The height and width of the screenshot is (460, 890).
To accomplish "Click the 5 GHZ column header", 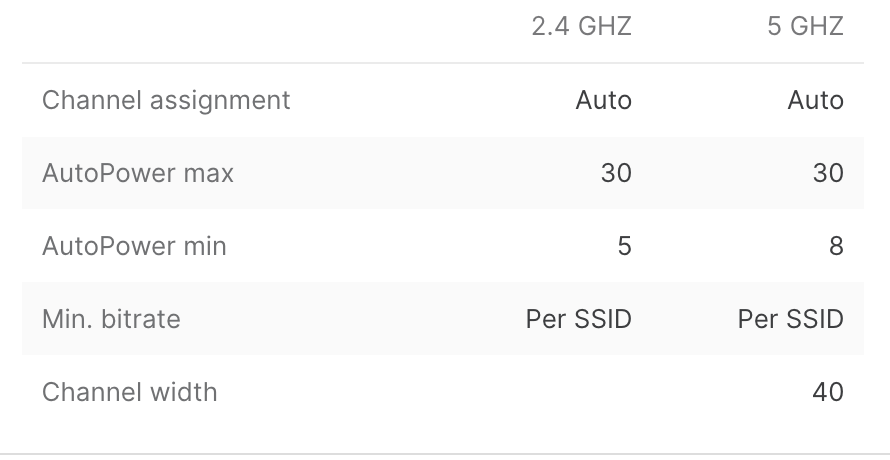I will click(x=805, y=27).
